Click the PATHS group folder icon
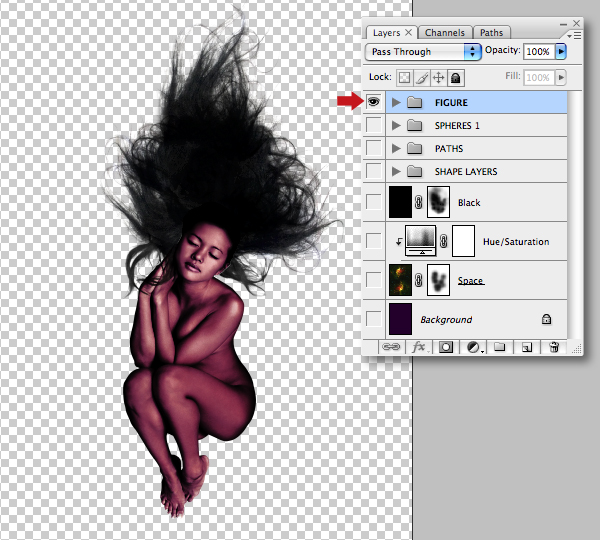The width and height of the screenshot is (600, 540). pos(414,148)
